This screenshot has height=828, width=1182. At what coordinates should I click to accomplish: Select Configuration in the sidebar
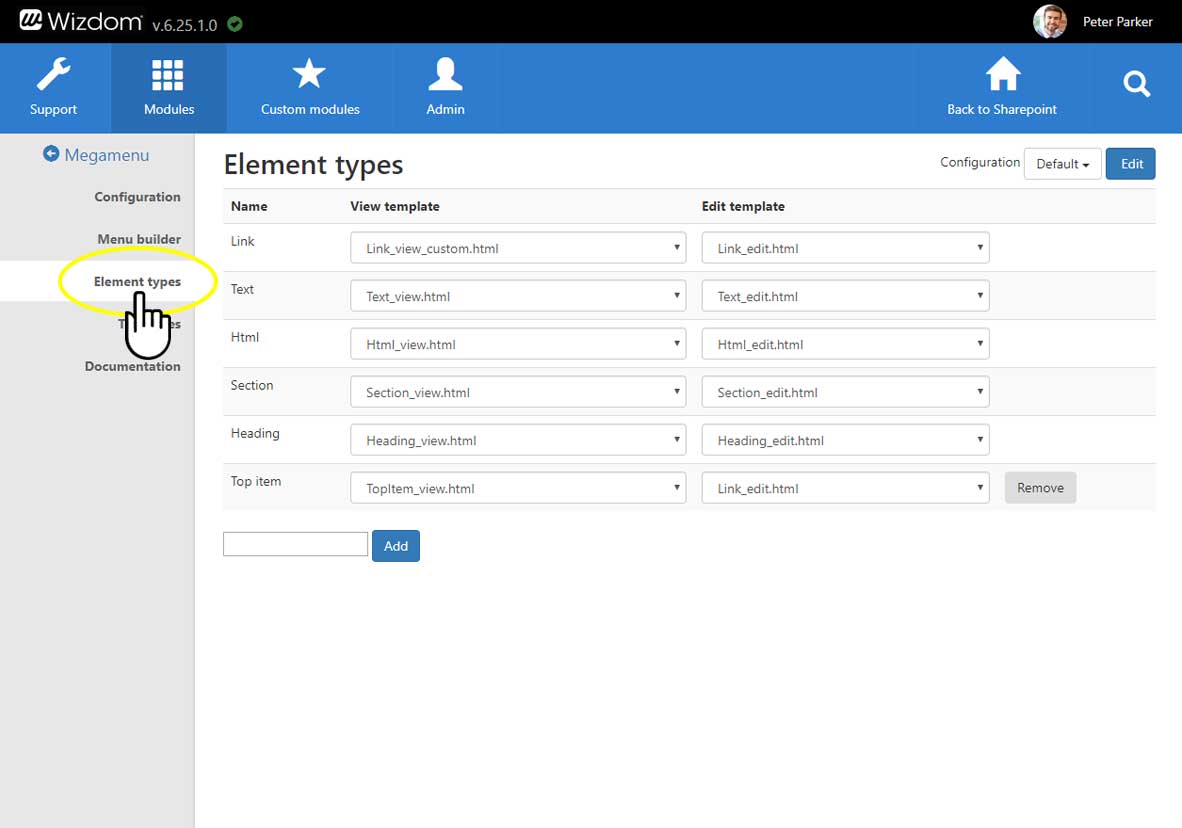point(137,197)
